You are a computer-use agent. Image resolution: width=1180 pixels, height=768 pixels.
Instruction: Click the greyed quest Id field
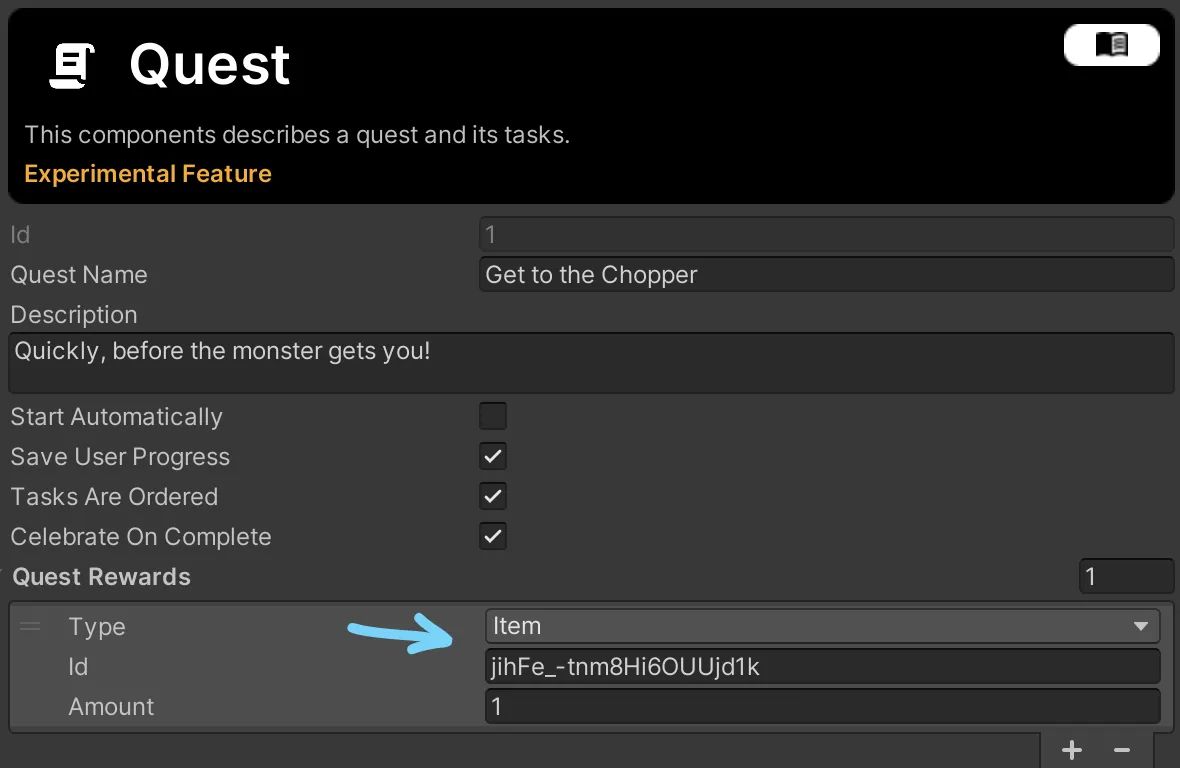(x=826, y=235)
